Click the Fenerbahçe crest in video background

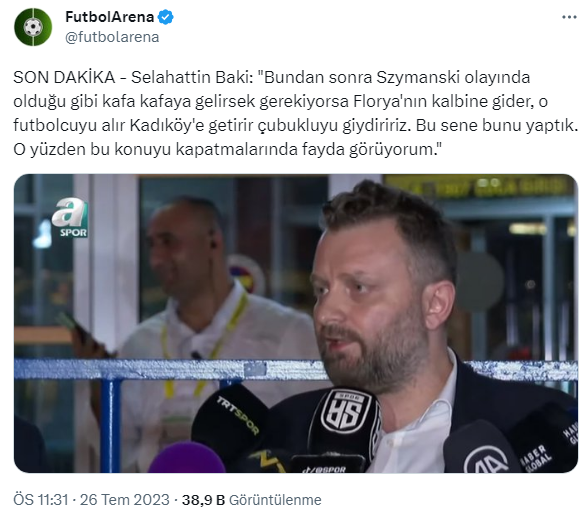(x=247, y=275)
